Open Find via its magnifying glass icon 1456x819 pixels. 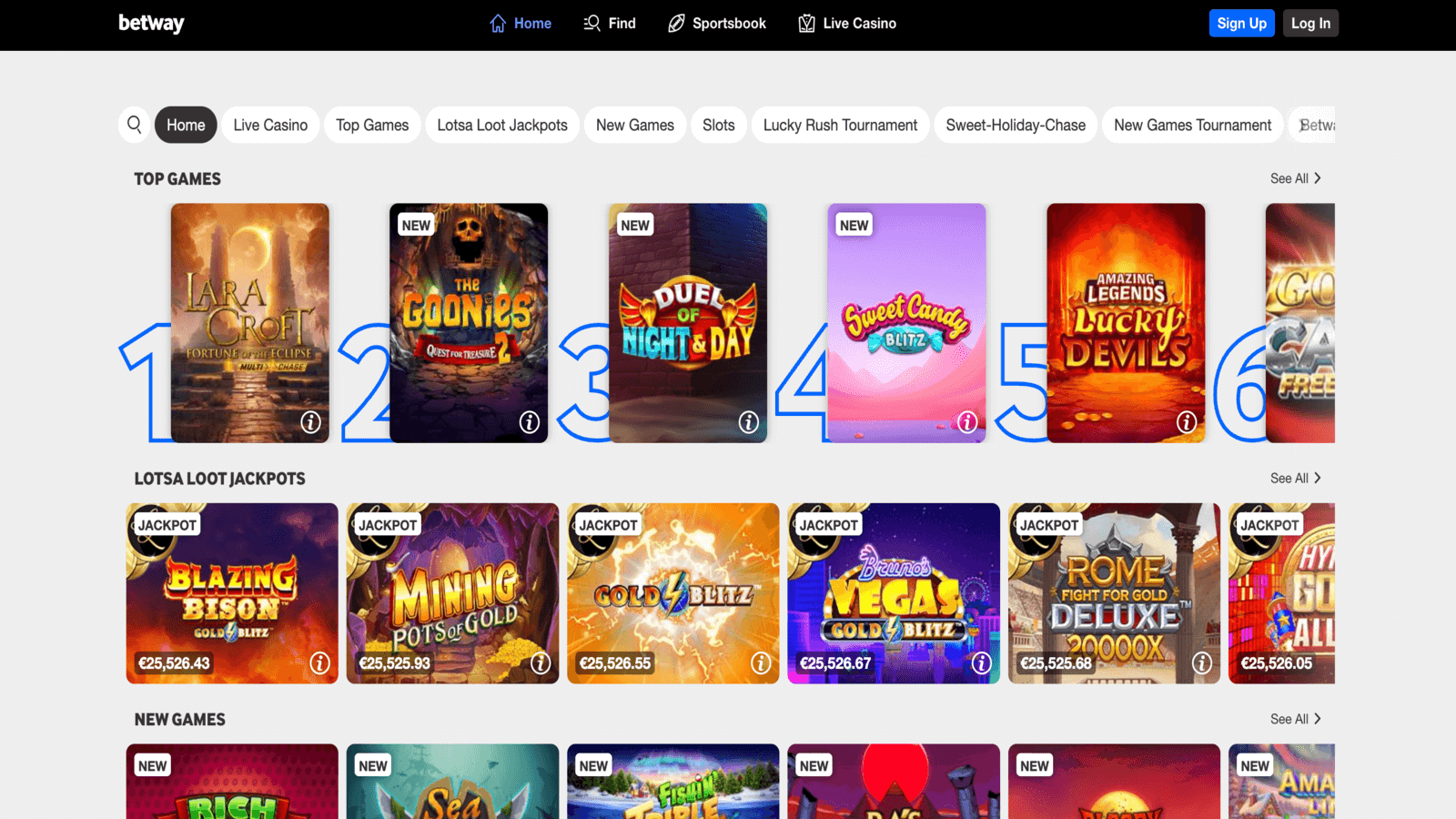click(591, 23)
